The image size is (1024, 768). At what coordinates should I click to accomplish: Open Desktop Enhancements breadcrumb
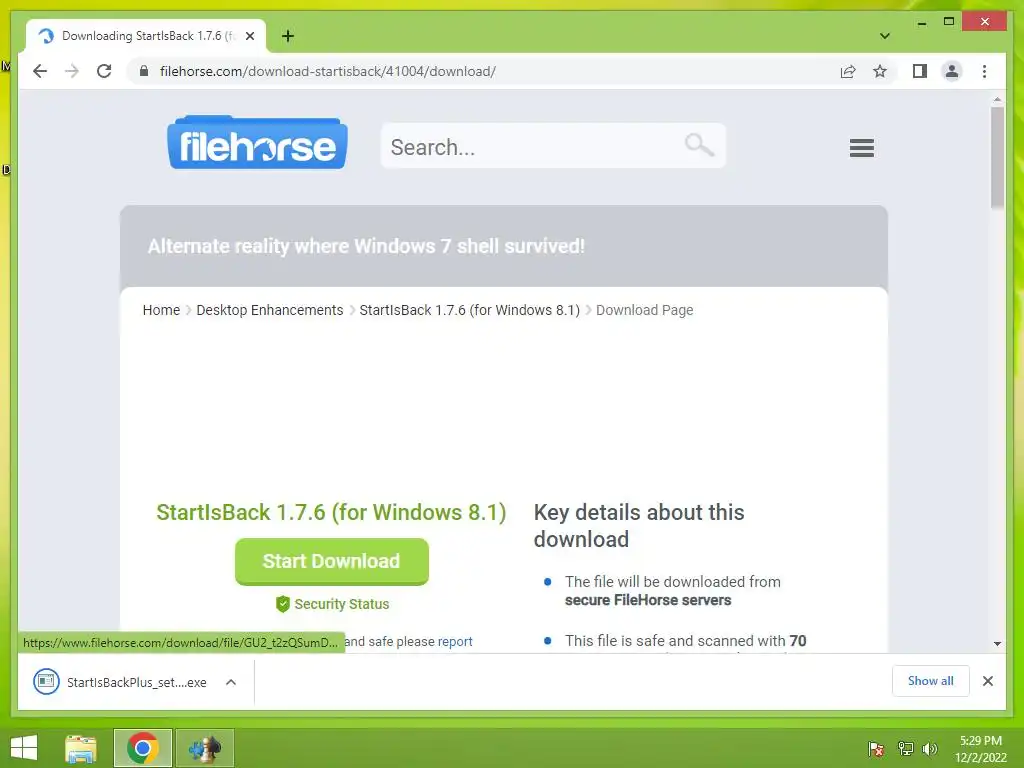pos(270,310)
